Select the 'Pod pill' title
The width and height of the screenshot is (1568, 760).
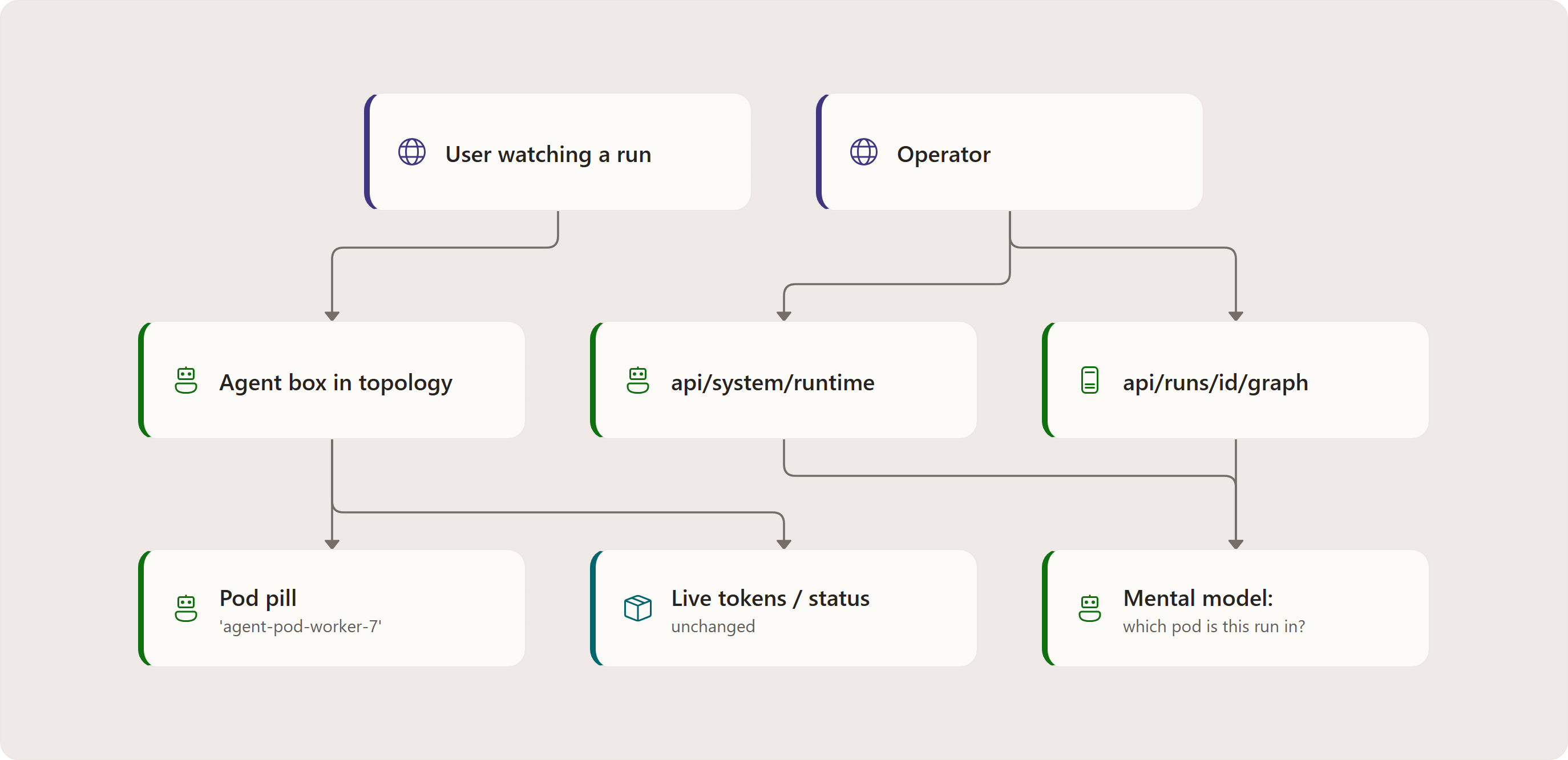pyautogui.click(x=257, y=598)
